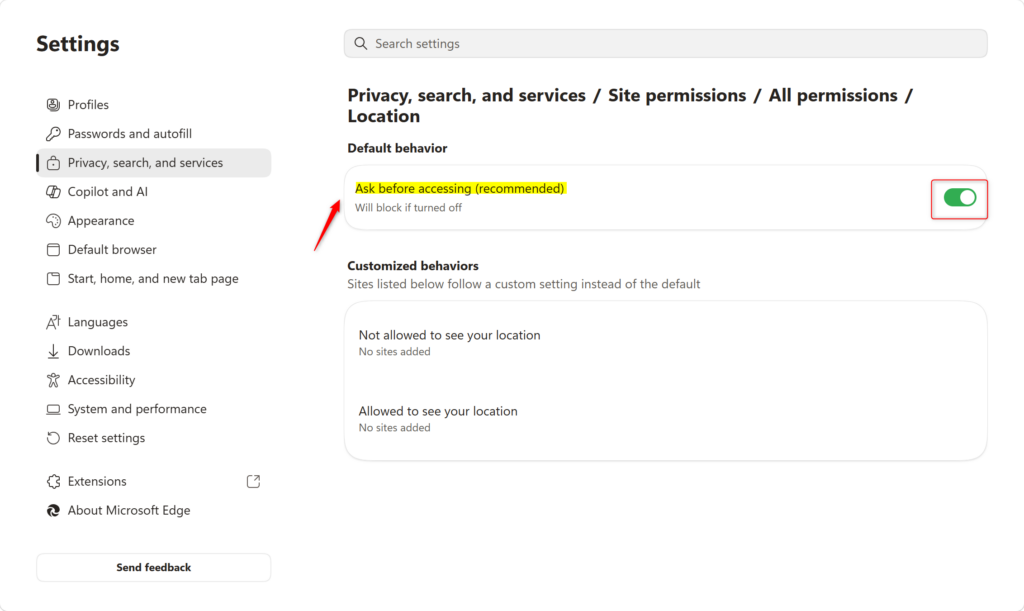1024x611 pixels.
Task: Click inside the Search settings field
Action: (665, 43)
